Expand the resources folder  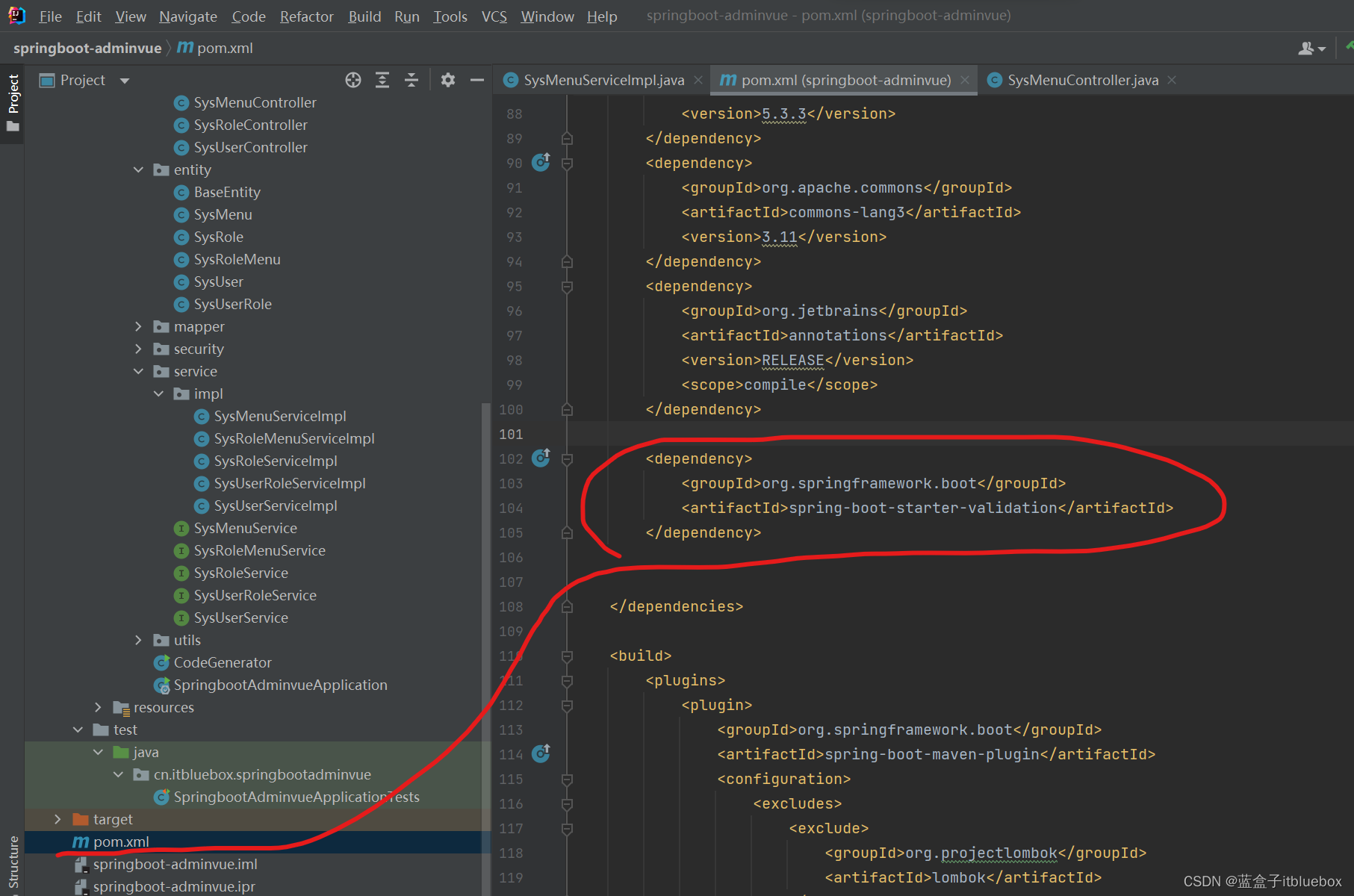[98, 707]
